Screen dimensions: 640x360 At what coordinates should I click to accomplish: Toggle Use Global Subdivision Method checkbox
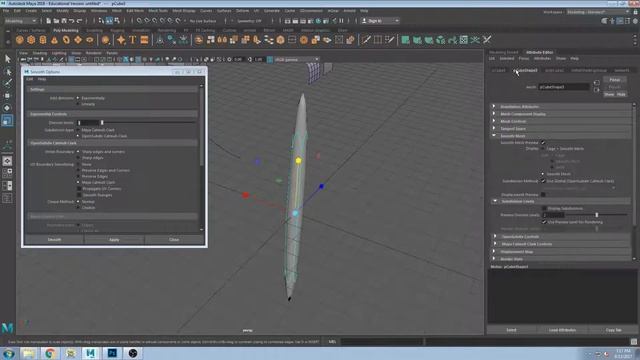coord(543,180)
